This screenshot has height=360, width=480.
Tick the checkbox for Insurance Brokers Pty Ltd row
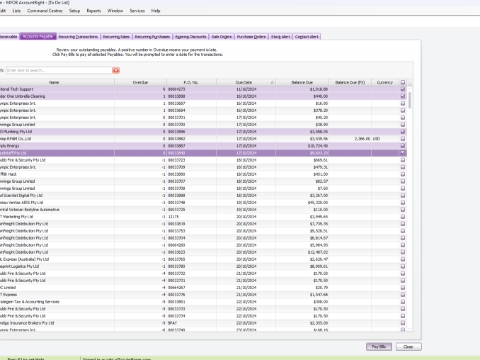click(403, 323)
